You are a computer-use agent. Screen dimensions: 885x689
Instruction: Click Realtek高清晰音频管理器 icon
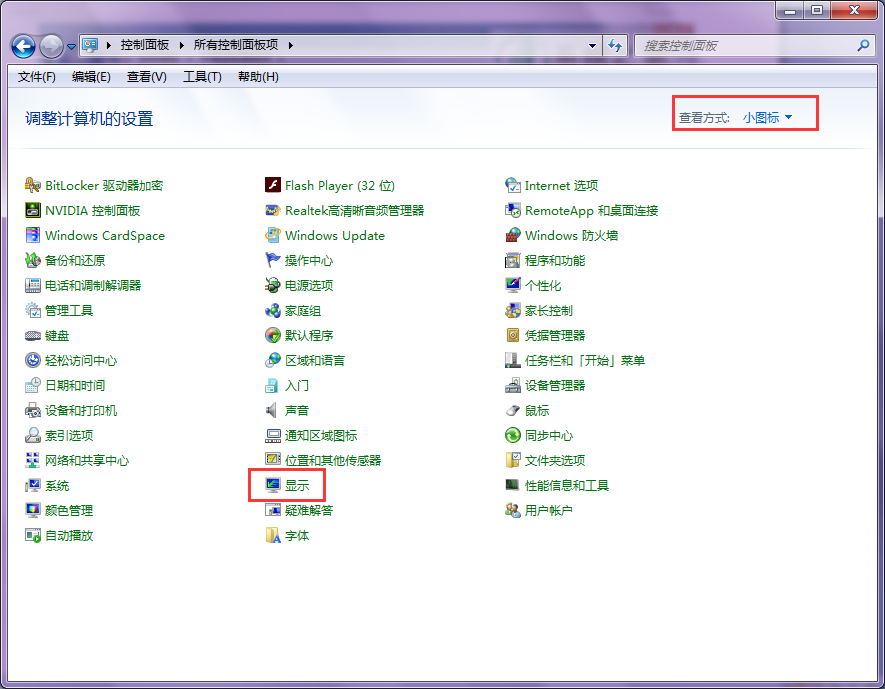[x=273, y=210]
